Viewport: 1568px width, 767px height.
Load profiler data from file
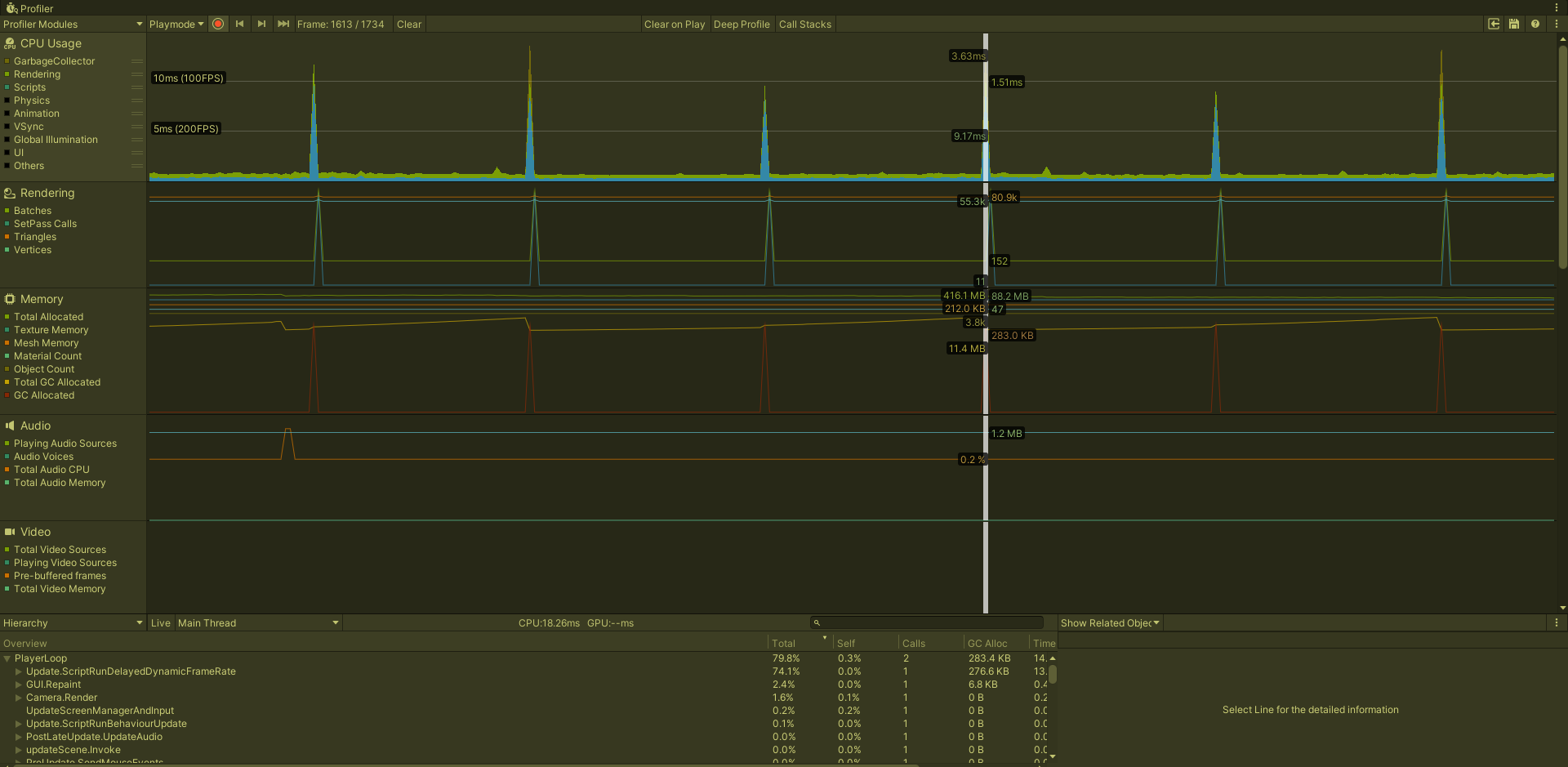(1494, 24)
